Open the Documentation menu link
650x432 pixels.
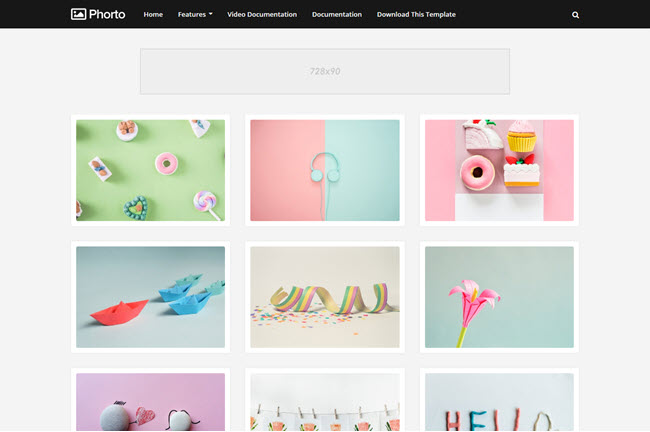pyautogui.click(x=337, y=14)
